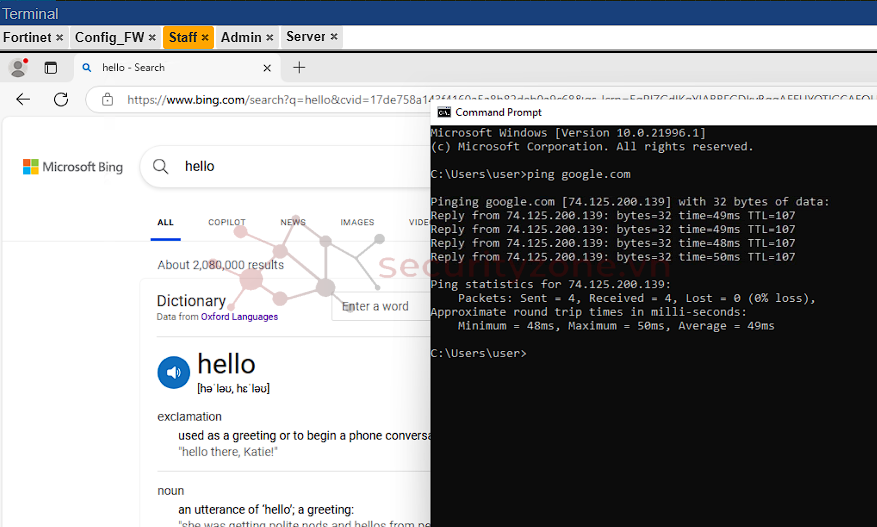This screenshot has height=527, width=877.
Task: Switch to the Fortinet terminal tab
Action: [27, 37]
